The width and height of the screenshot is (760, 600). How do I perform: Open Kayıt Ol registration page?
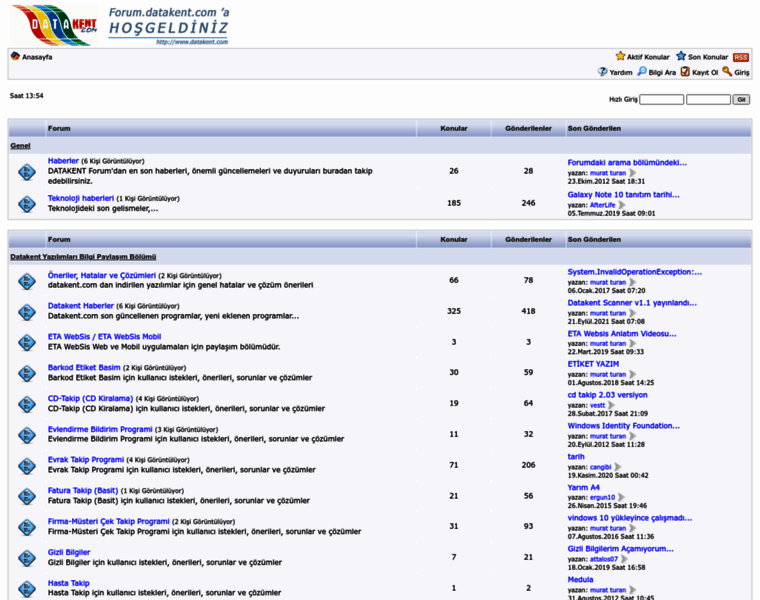[x=705, y=73]
